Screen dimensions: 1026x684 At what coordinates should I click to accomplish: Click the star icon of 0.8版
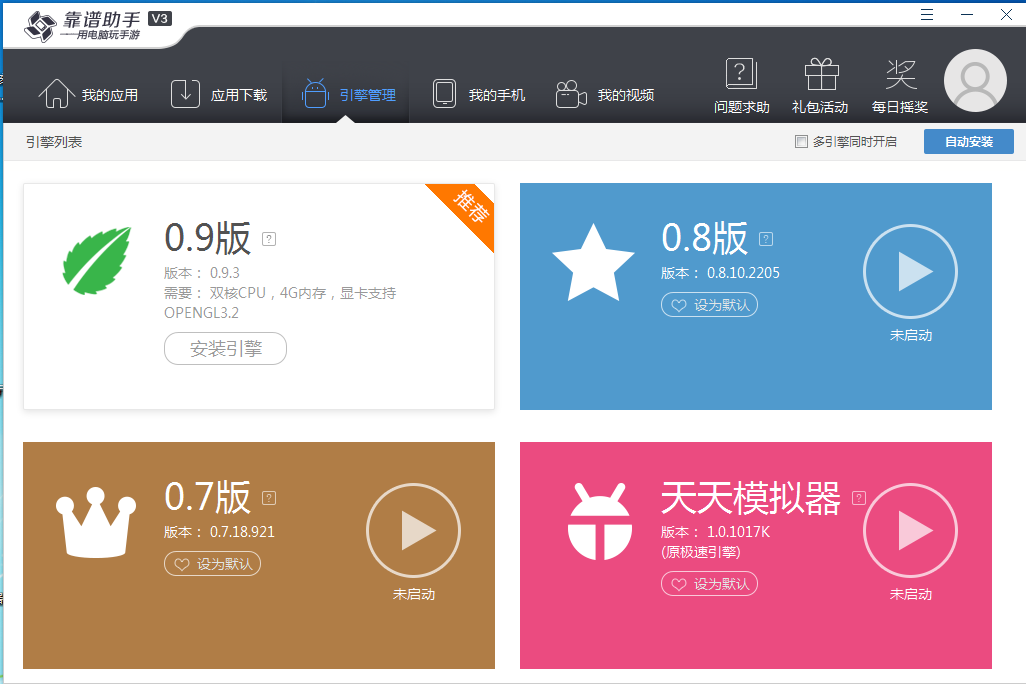pyautogui.click(x=593, y=263)
